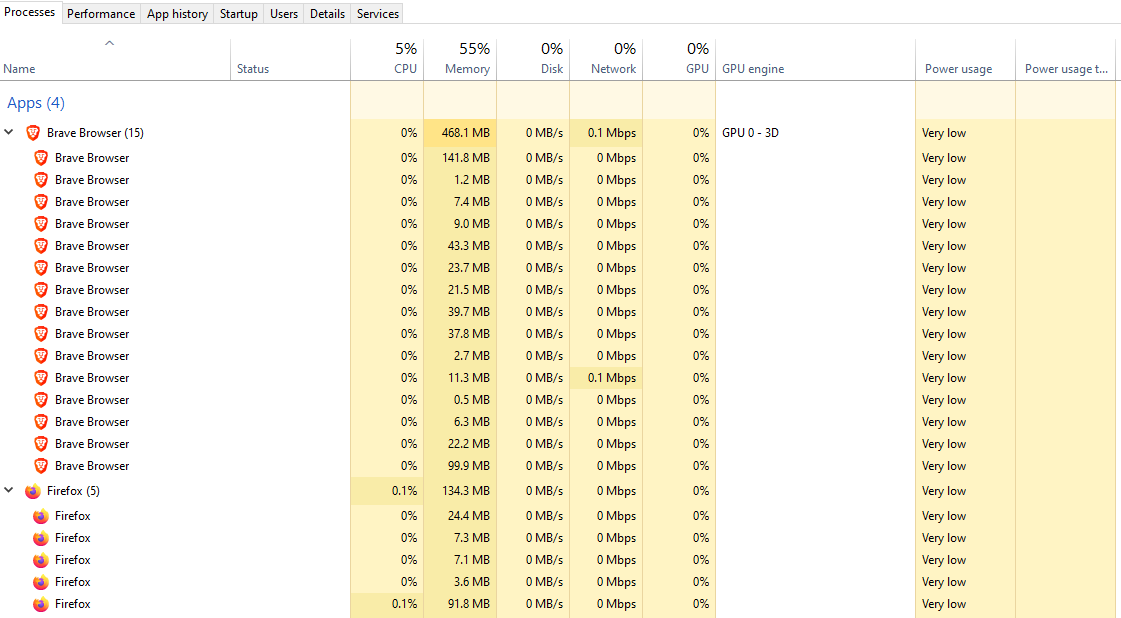Viewport: 1121px width, 618px height.
Task: Click the sort arrow above the Name column
Action: tap(109, 44)
